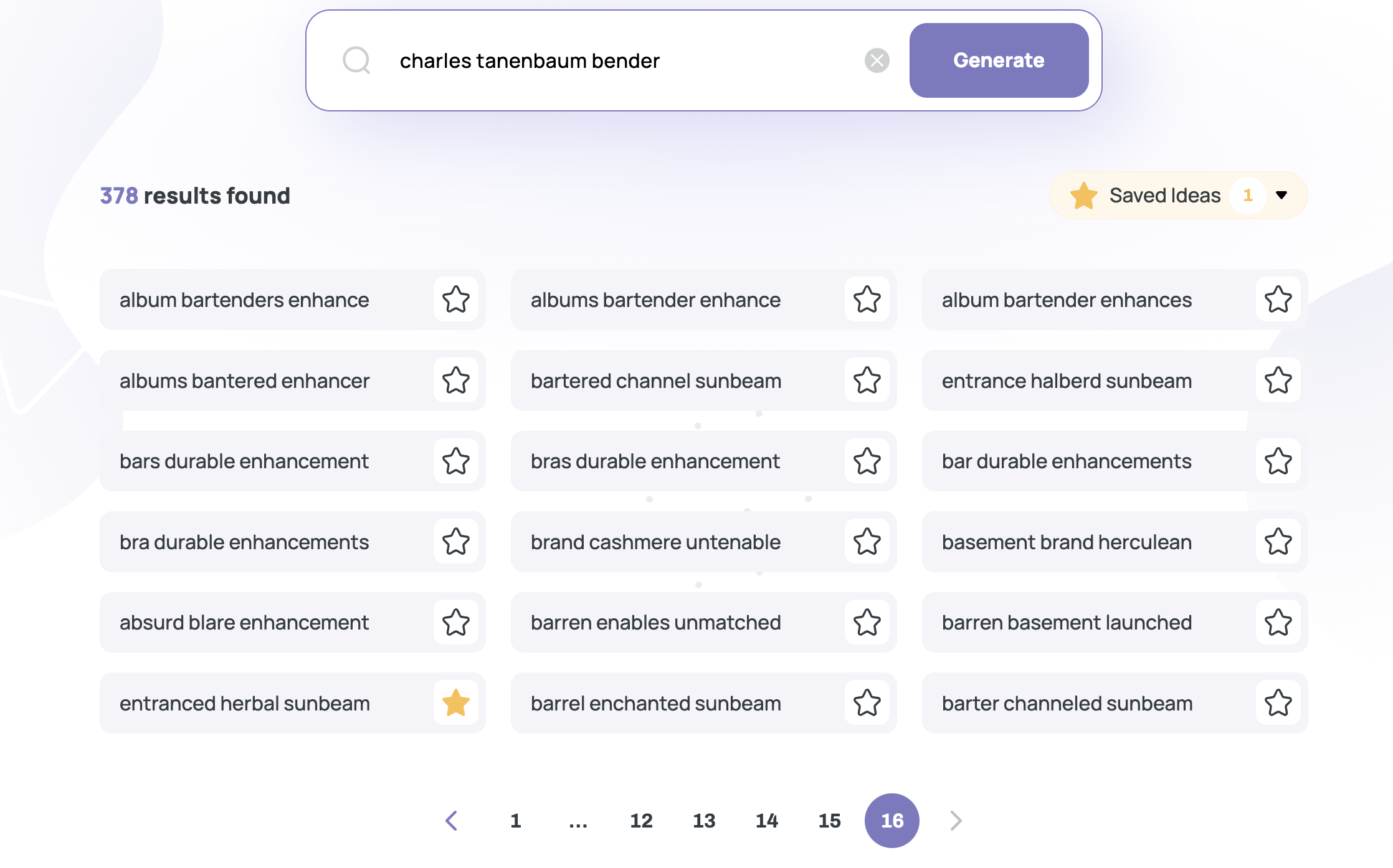Click into the name search input field
The image size is (1393, 868).
[x=623, y=60]
